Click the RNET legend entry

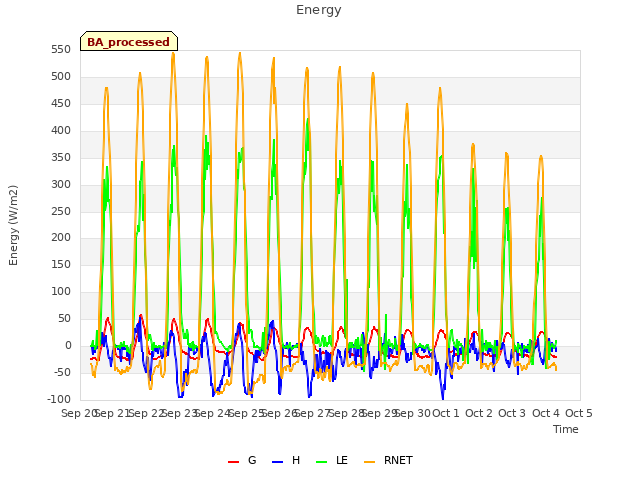[388, 460]
